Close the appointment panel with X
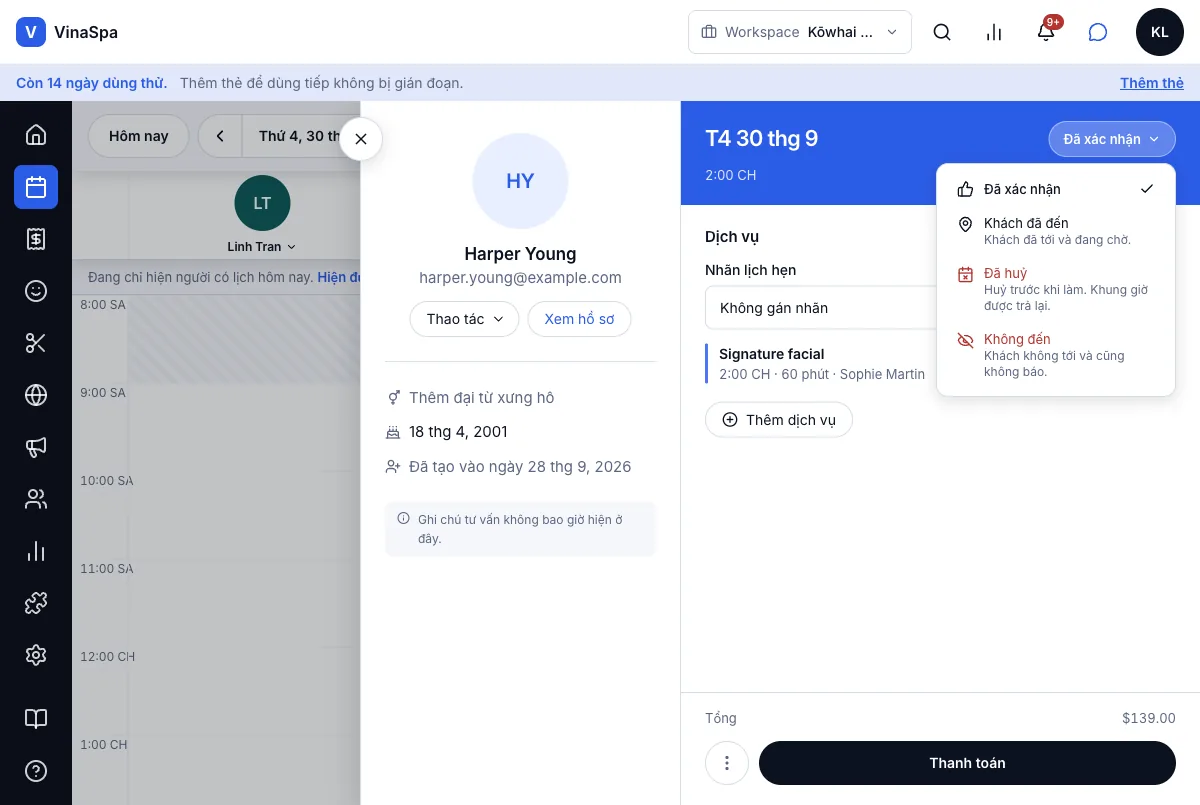Screen dimensions: 1200x805 (x=361, y=139)
